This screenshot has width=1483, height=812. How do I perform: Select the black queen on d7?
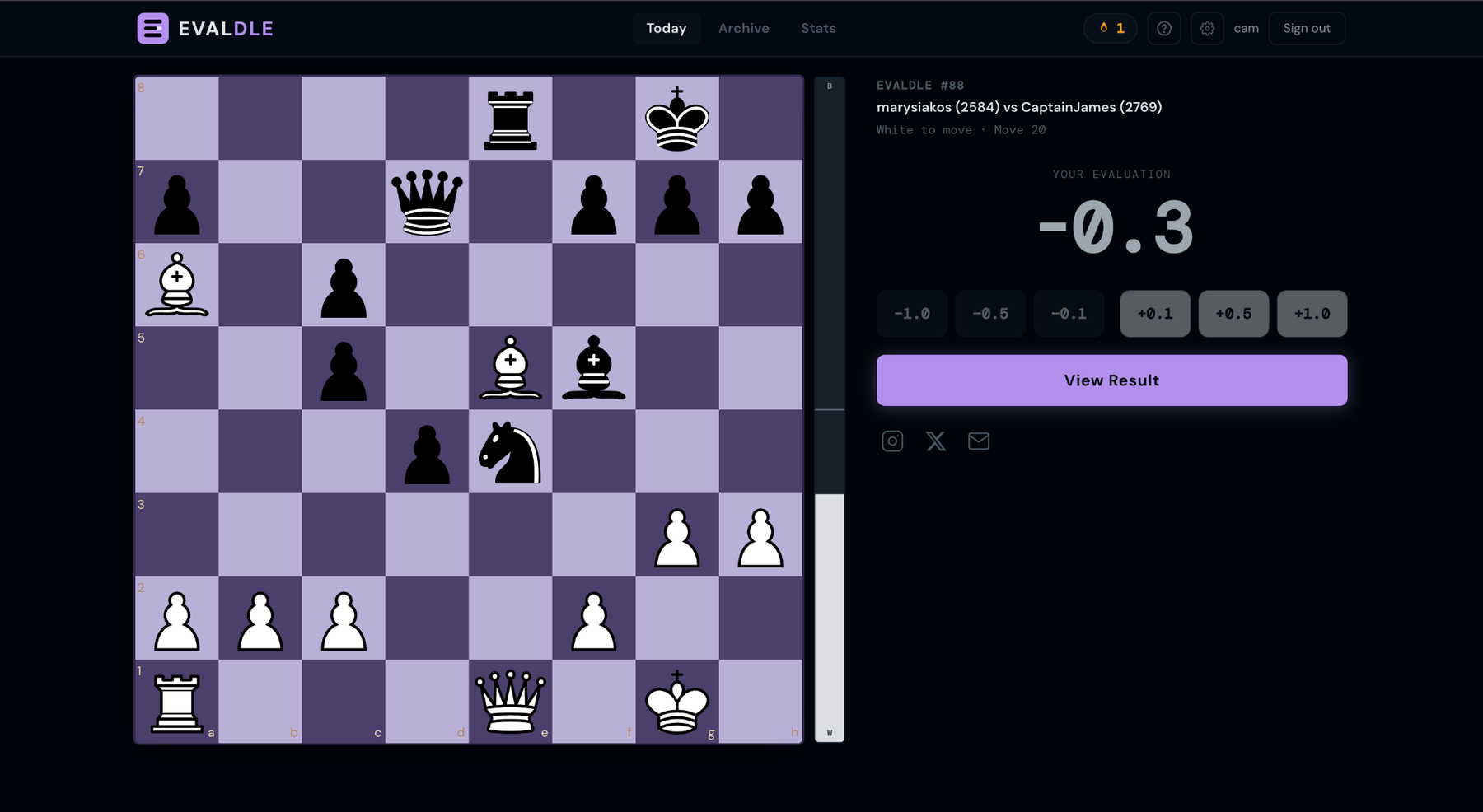(x=427, y=202)
